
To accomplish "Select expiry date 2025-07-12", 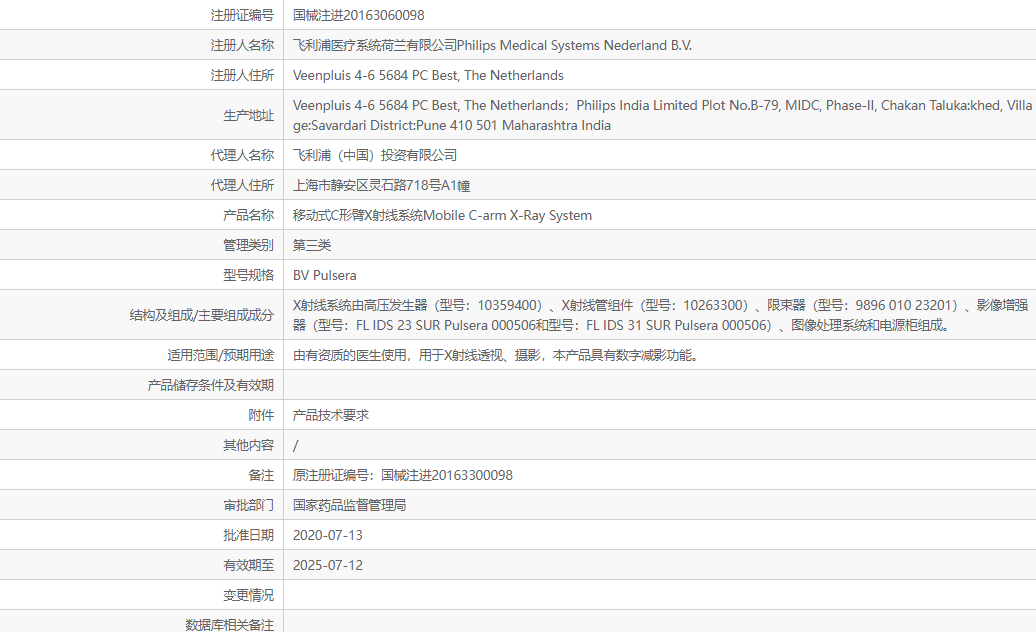I will 328,565.
